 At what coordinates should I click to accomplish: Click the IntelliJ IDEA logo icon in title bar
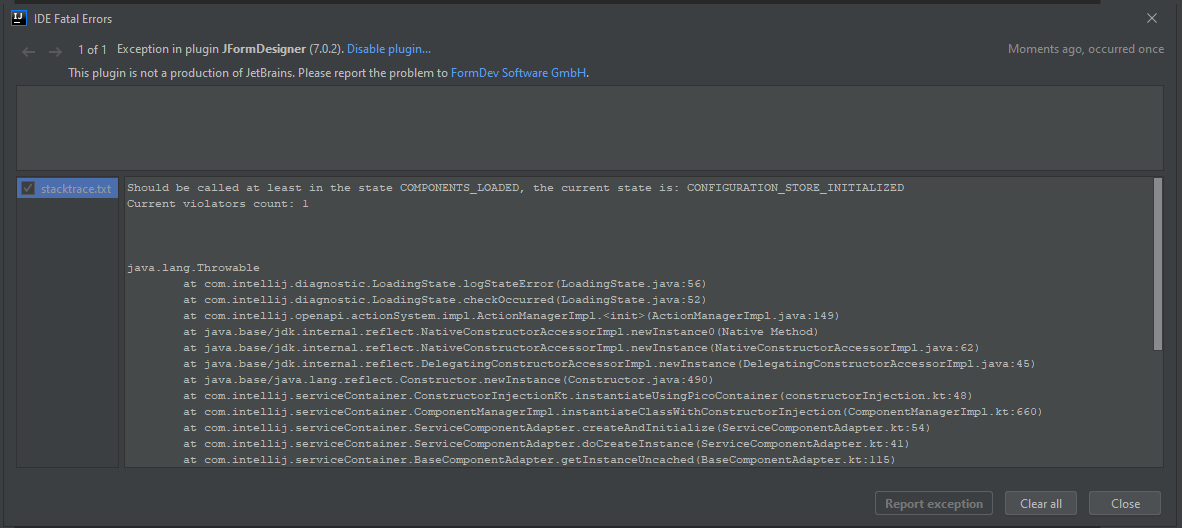[19, 18]
